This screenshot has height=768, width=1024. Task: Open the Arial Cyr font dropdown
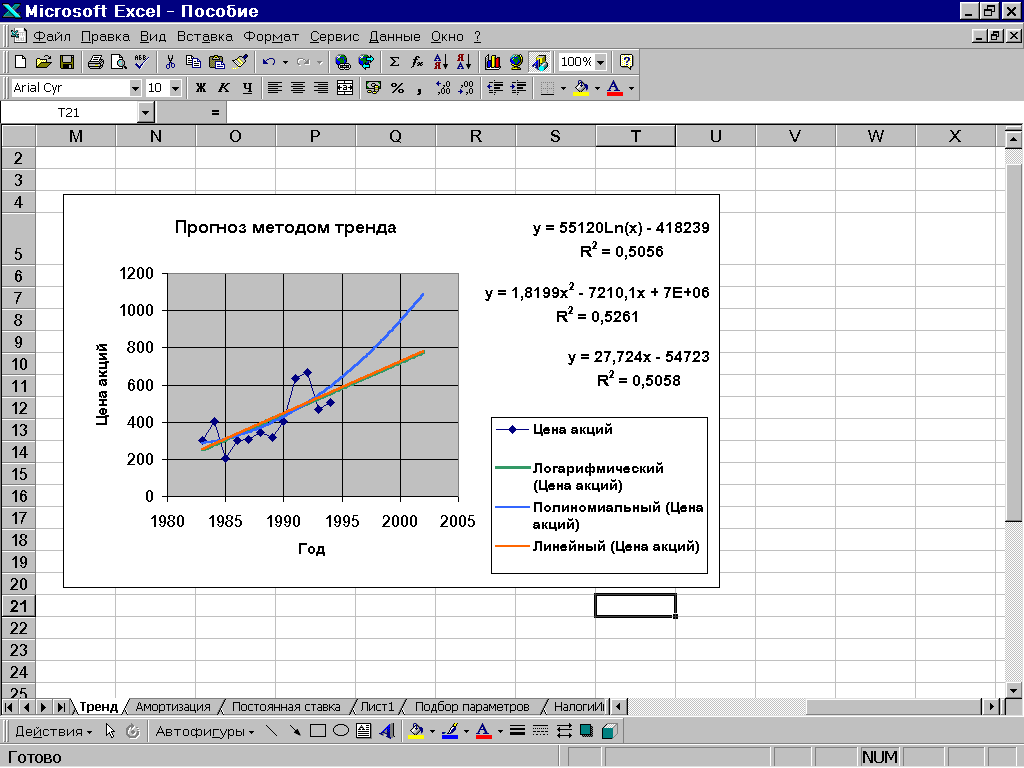point(135,88)
